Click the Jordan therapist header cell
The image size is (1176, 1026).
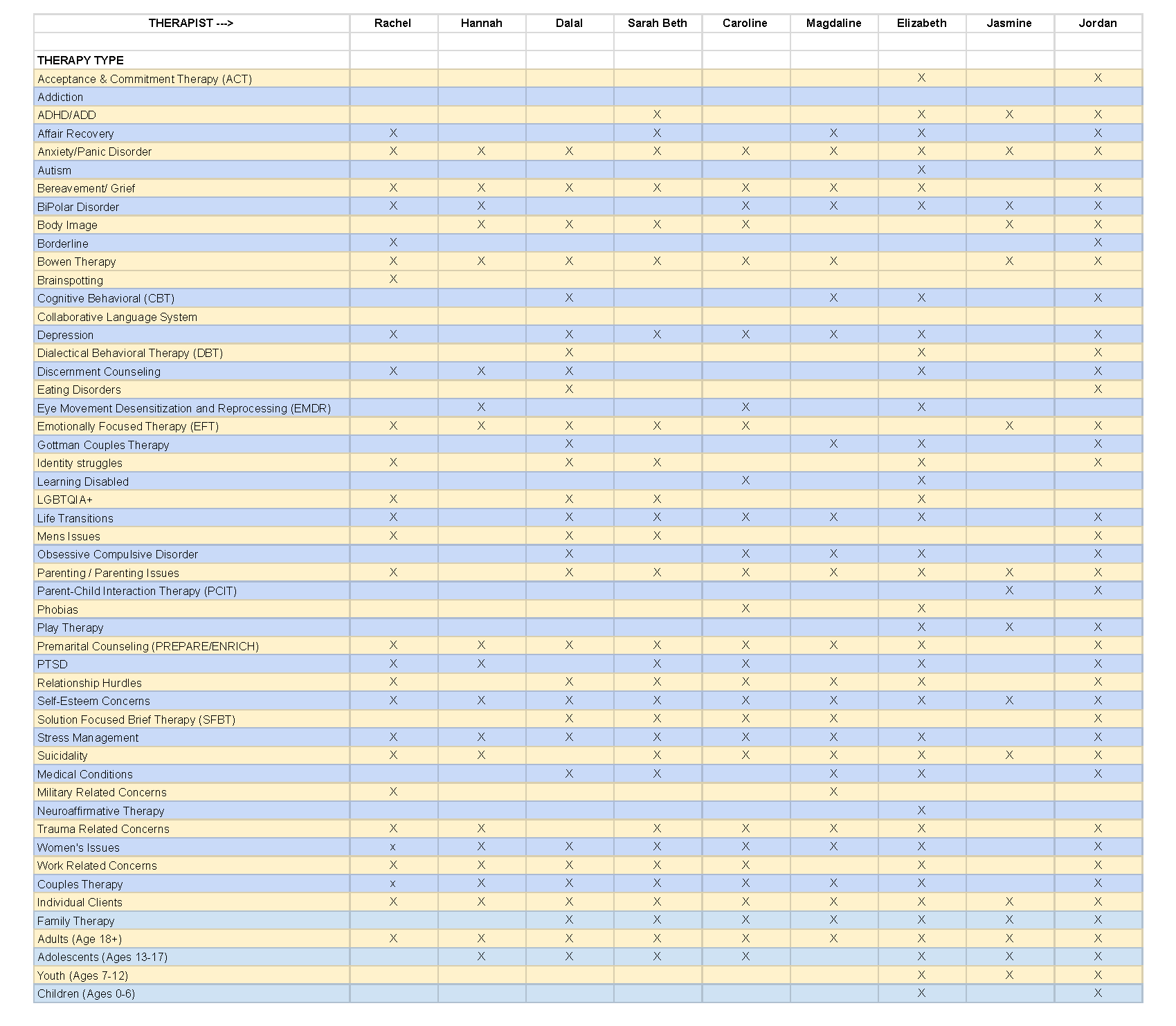click(1097, 24)
